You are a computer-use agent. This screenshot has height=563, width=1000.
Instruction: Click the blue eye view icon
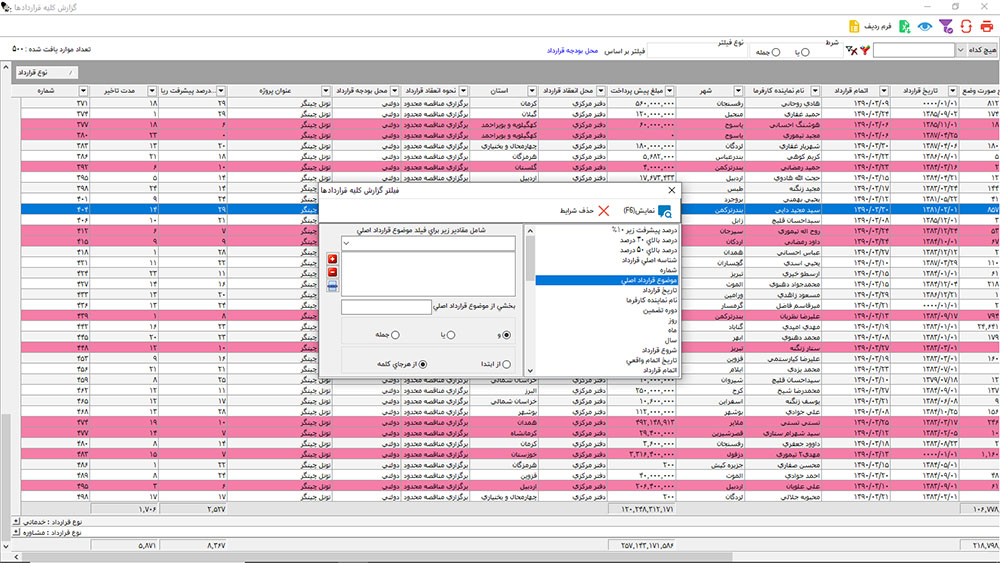tap(925, 26)
